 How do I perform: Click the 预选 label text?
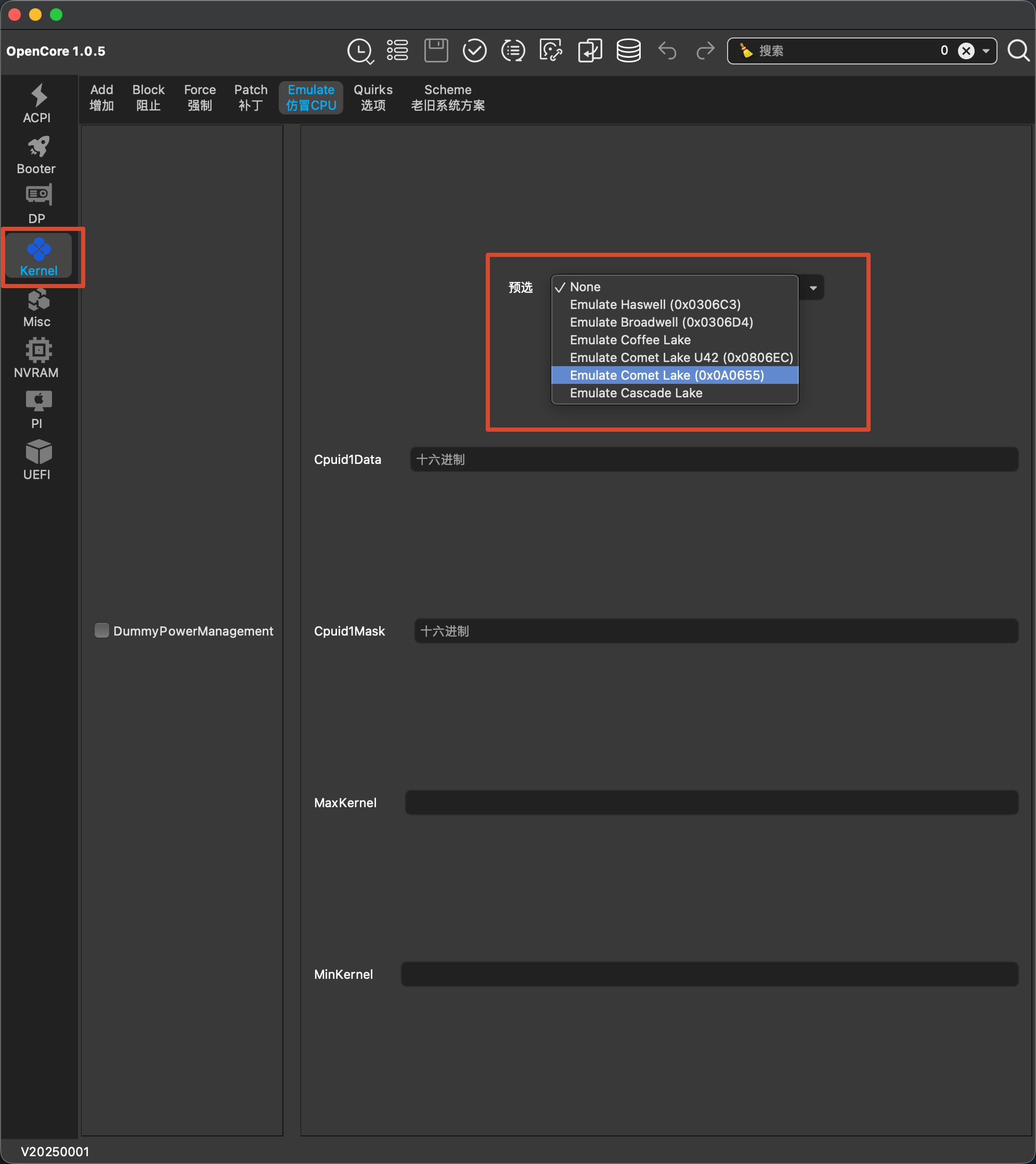(521, 288)
